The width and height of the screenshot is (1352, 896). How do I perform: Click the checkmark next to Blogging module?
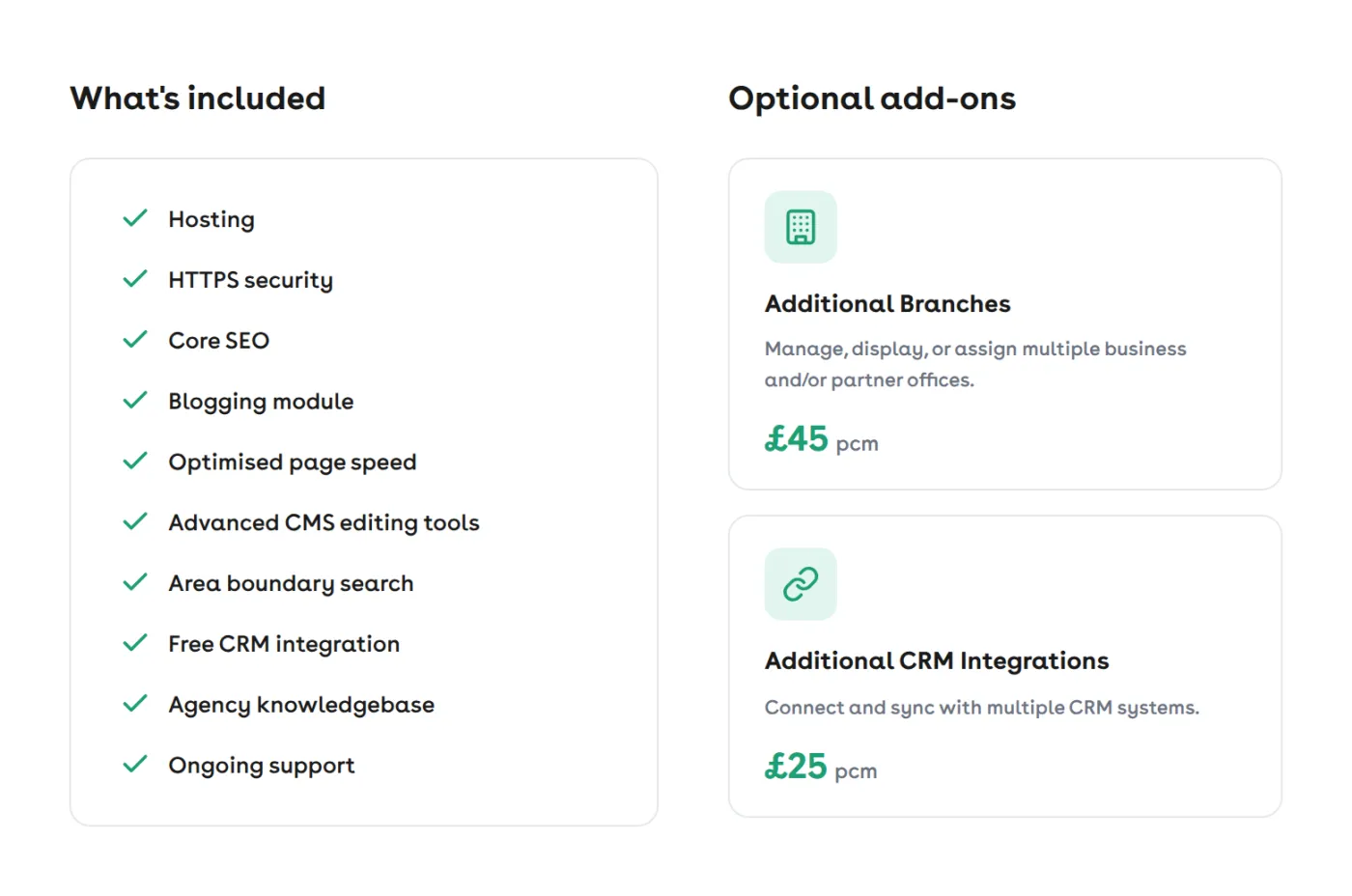(135, 401)
